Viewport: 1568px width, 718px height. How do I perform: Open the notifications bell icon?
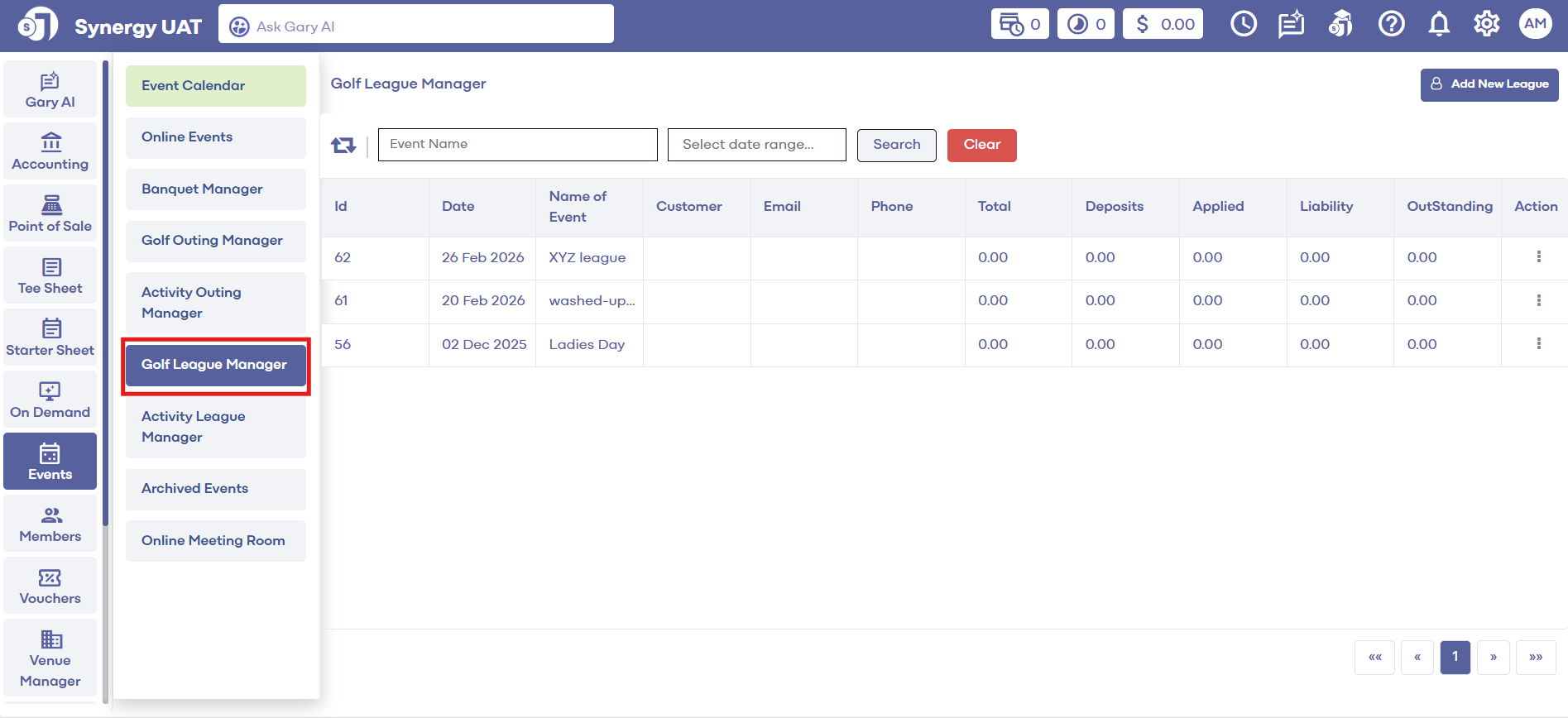coord(1439,25)
